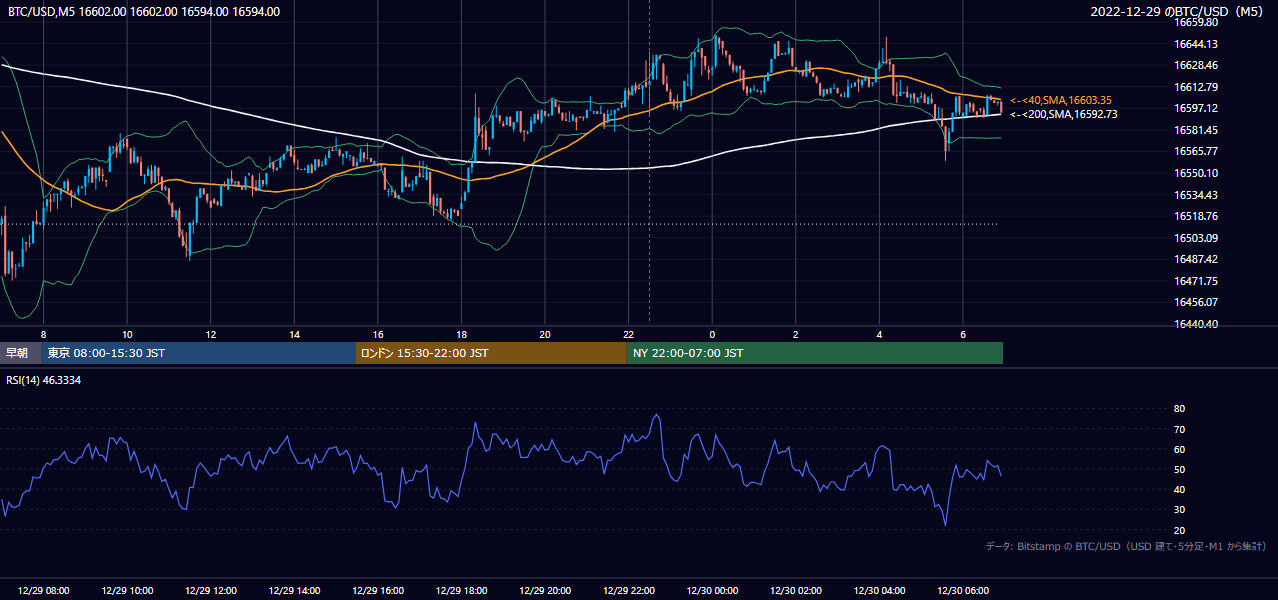Image resolution: width=1278 pixels, height=600 pixels.
Task: Click the 200 SMA label showing 16592.73
Action: point(1063,114)
